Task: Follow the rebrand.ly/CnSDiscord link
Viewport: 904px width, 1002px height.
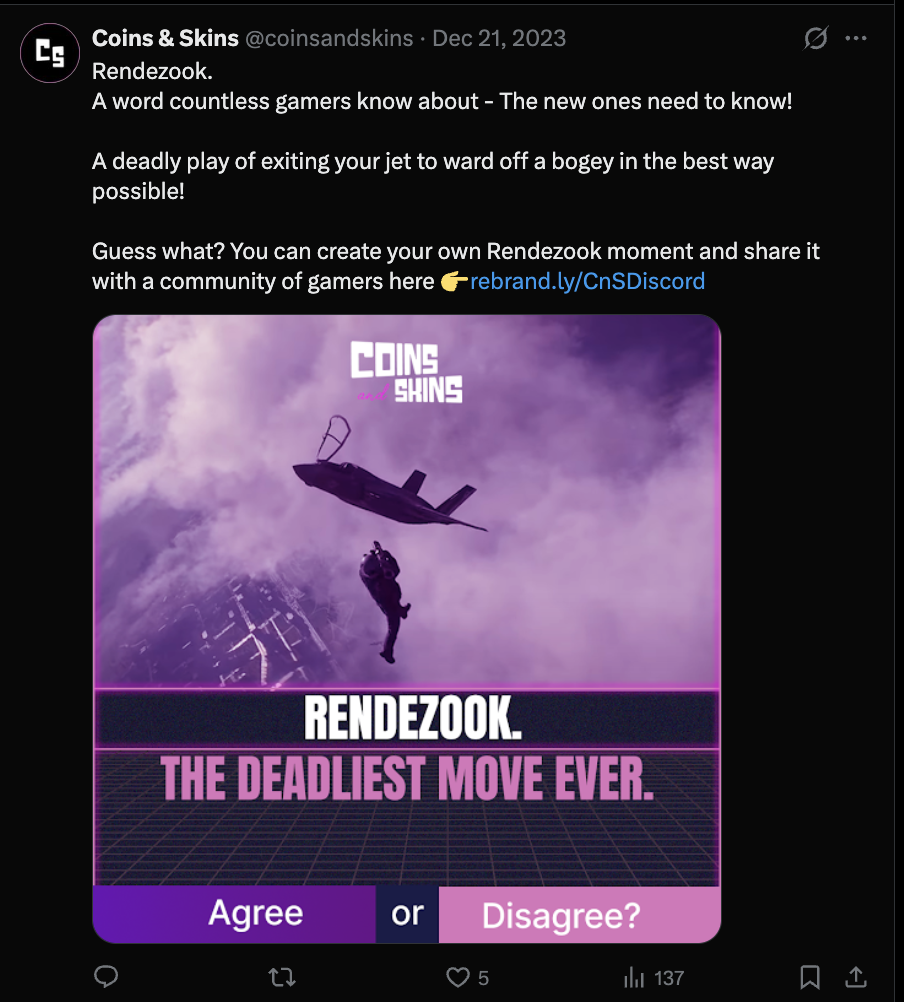Action: [x=587, y=281]
